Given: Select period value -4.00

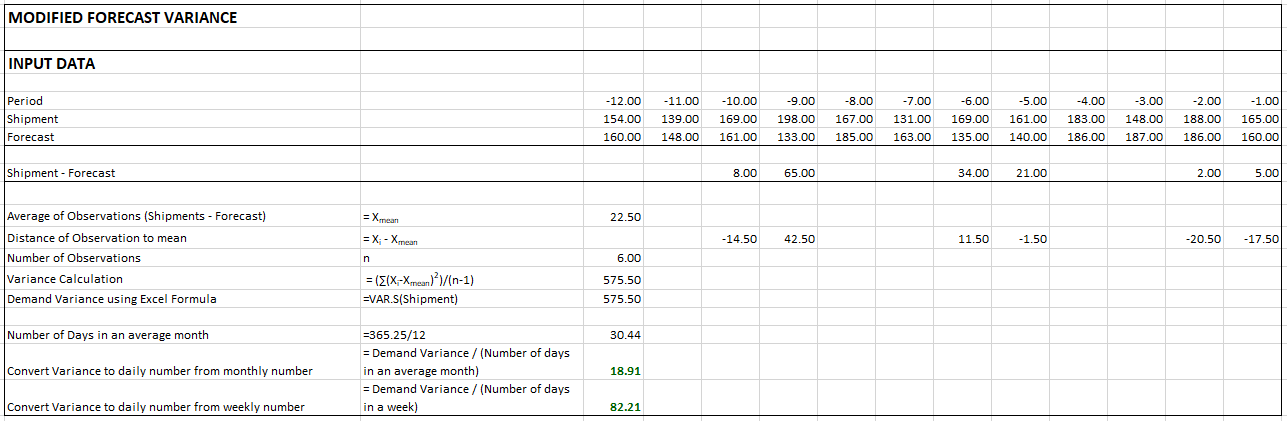Looking at the screenshot, I should (1090, 101).
